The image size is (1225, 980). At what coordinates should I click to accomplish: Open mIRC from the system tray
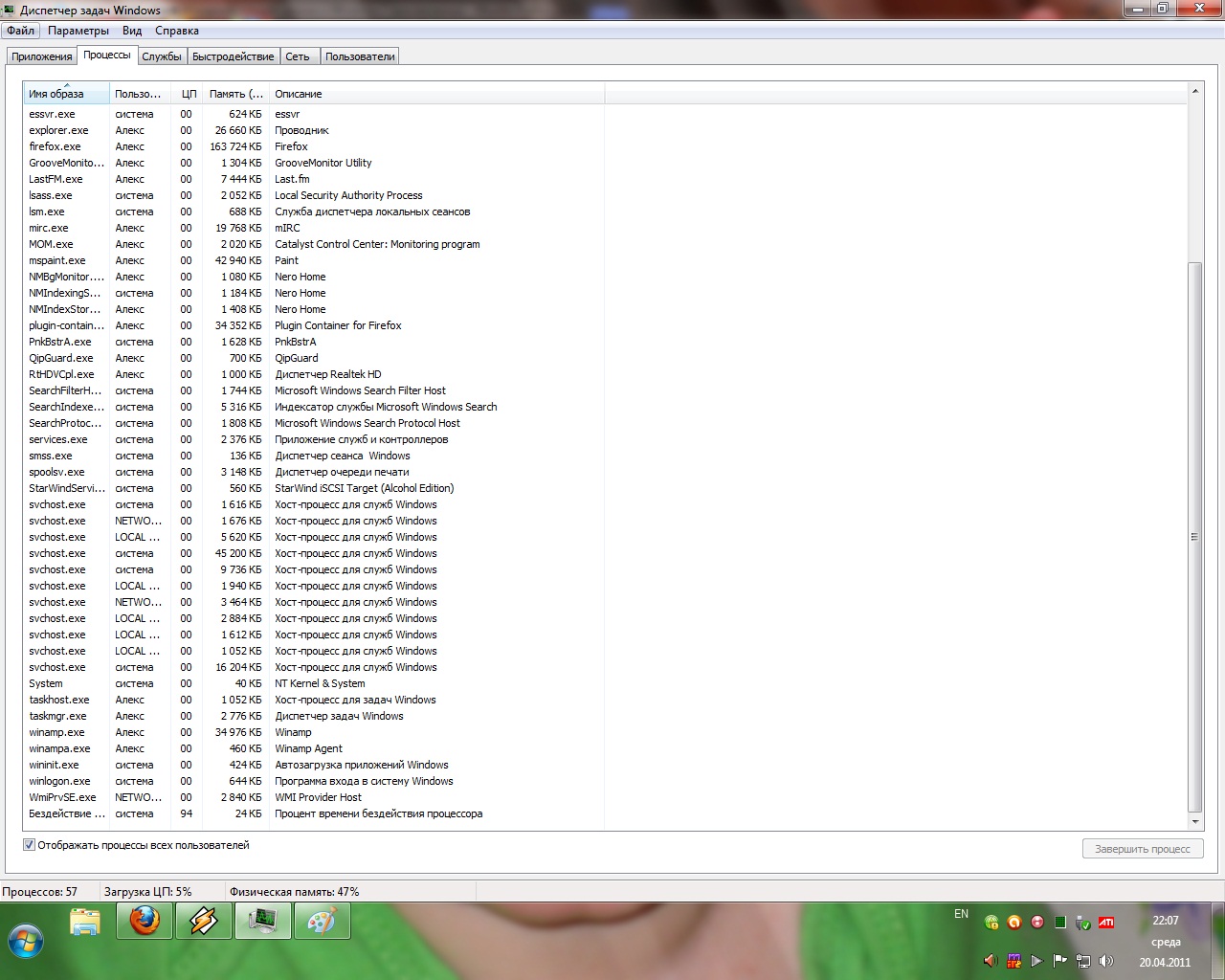tap(1013, 961)
